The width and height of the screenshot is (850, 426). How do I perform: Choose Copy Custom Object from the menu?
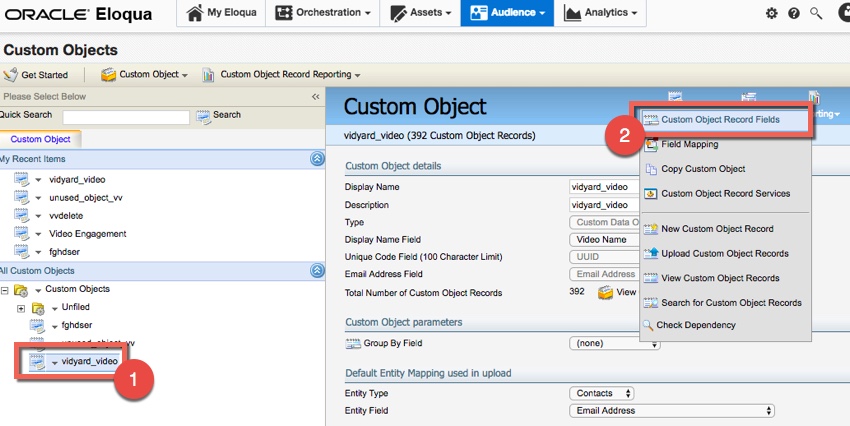click(703, 169)
